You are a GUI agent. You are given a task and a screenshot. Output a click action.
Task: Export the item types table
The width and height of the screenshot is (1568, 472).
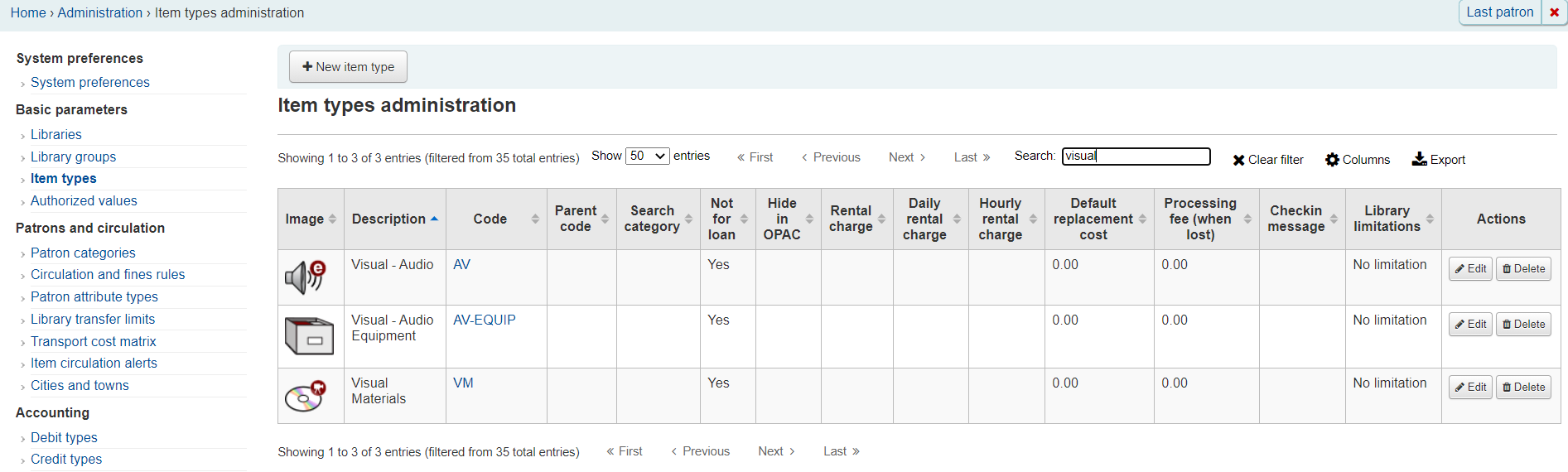1439,160
